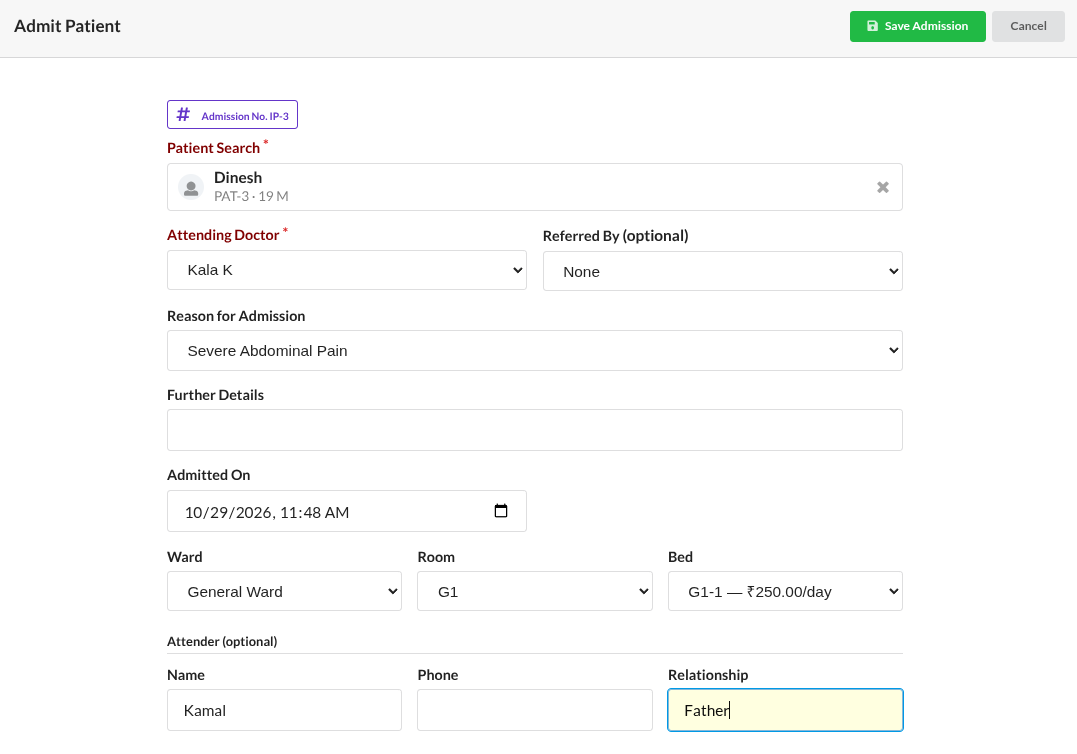This screenshot has height=754, width=1077.
Task: Click the Relationship label
Action: point(708,675)
